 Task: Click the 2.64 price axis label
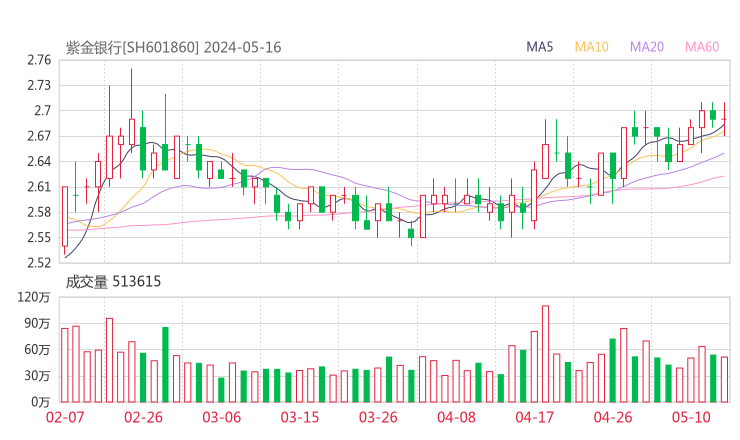click(x=39, y=161)
